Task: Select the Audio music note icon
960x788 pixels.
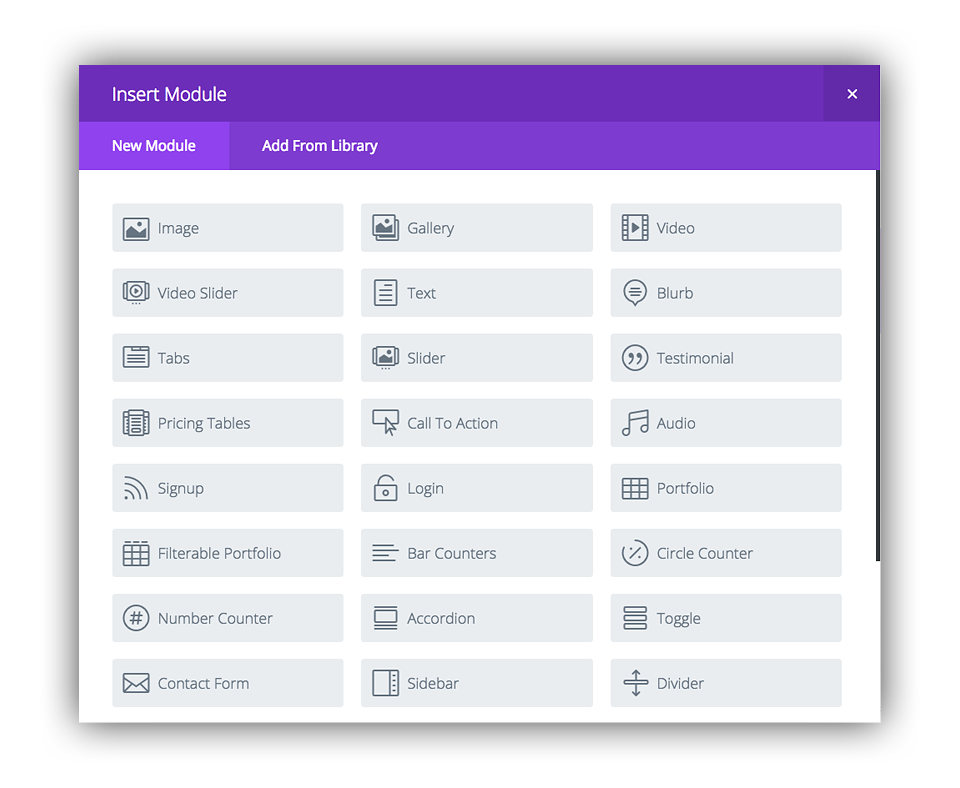Action: click(635, 422)
